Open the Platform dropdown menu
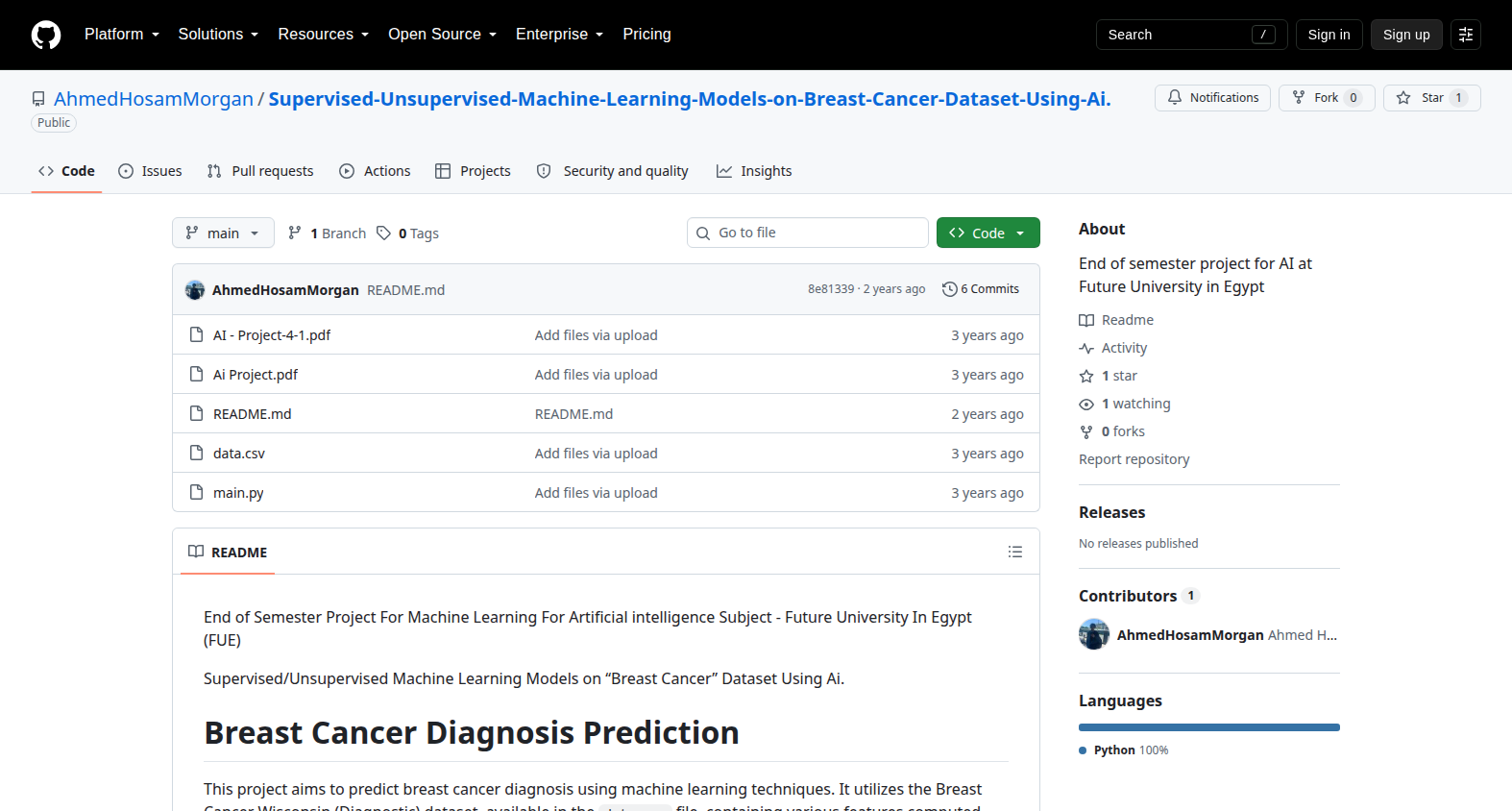 click(121, 35)
